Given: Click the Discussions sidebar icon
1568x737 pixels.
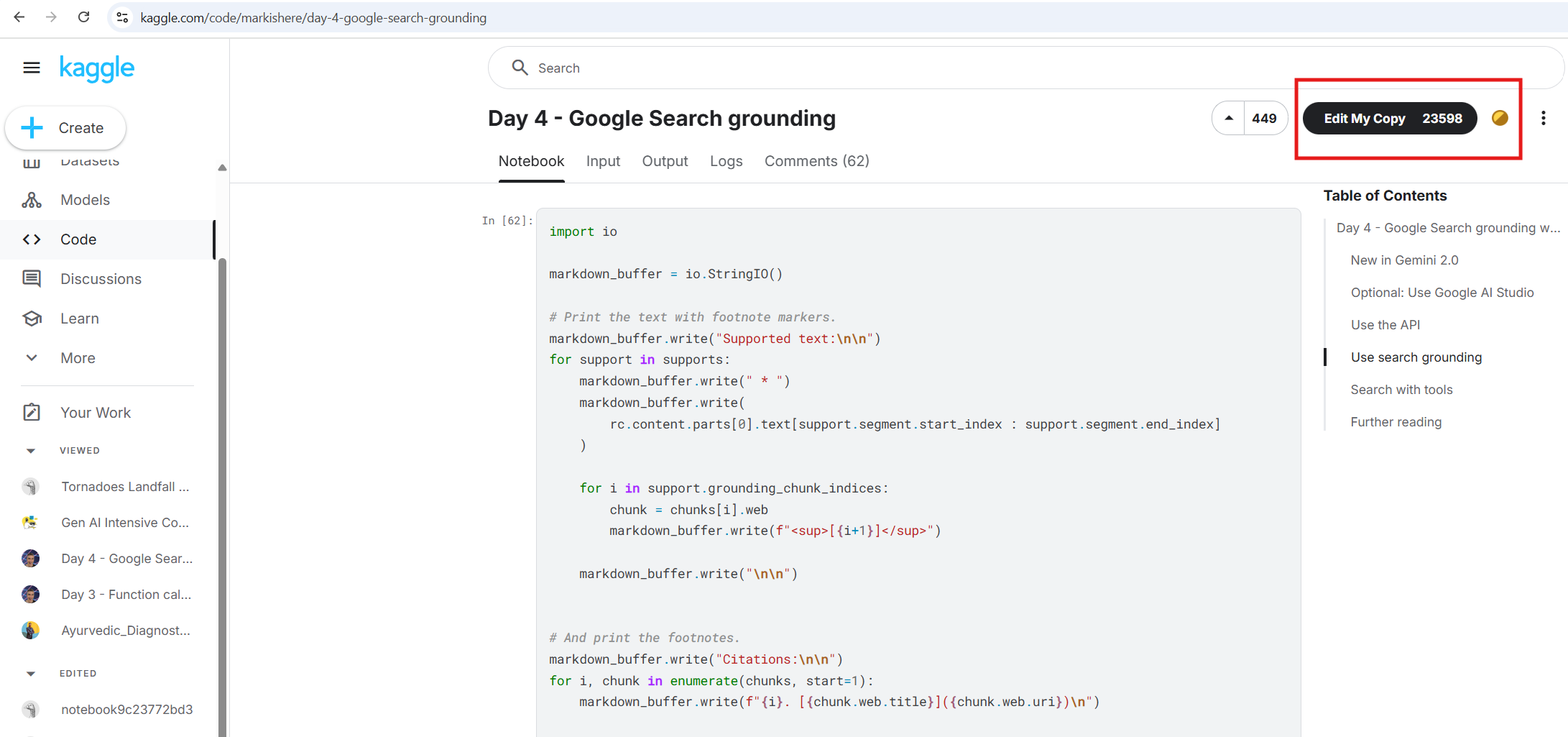Looking at the screenshot, I should tap(32, 279).
